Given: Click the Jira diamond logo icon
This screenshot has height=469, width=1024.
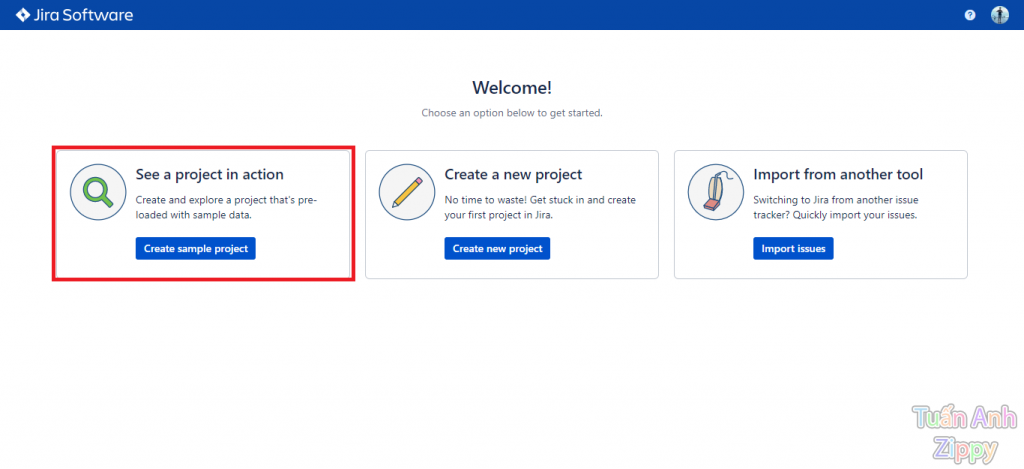Looking at the screenshot, I should click(x=23, y=15).
